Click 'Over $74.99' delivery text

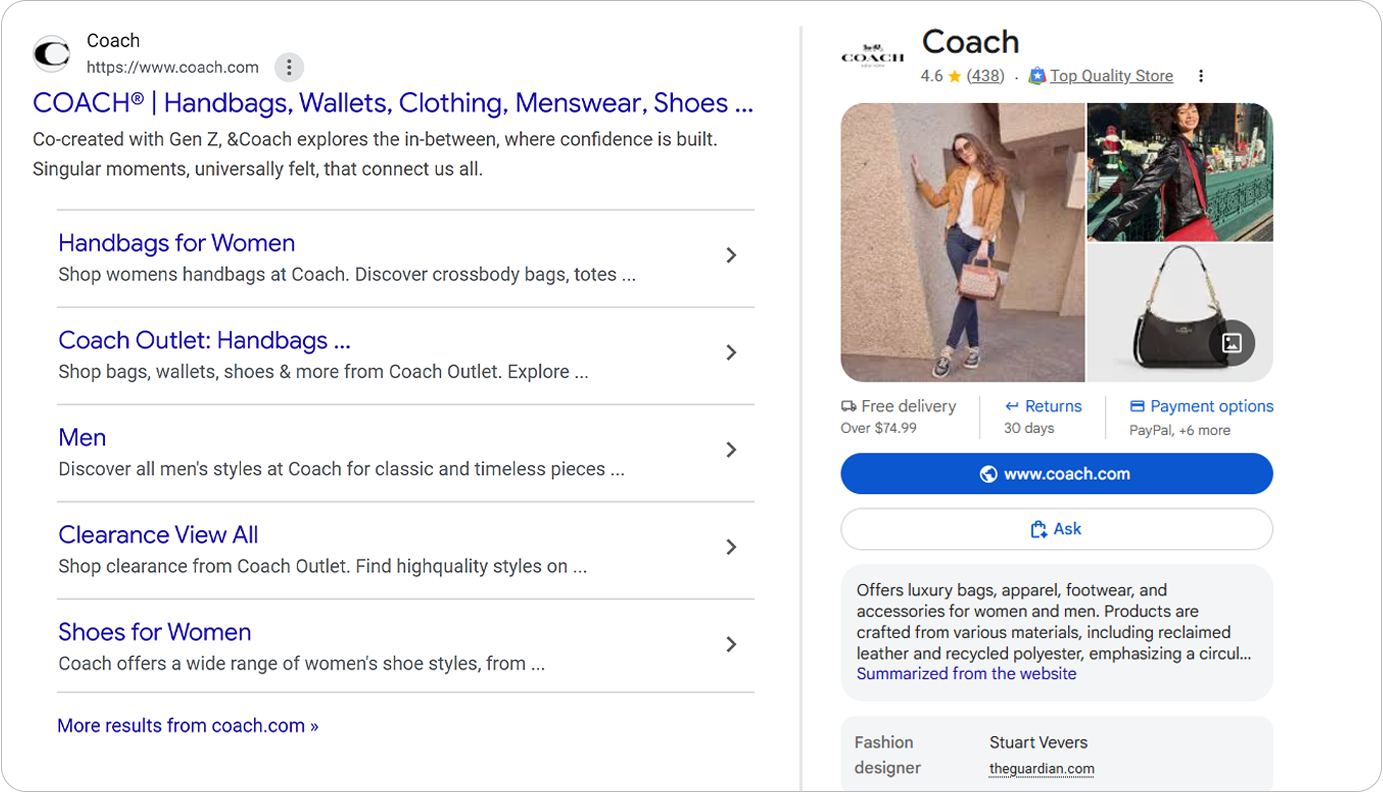[x=879, y=428]
